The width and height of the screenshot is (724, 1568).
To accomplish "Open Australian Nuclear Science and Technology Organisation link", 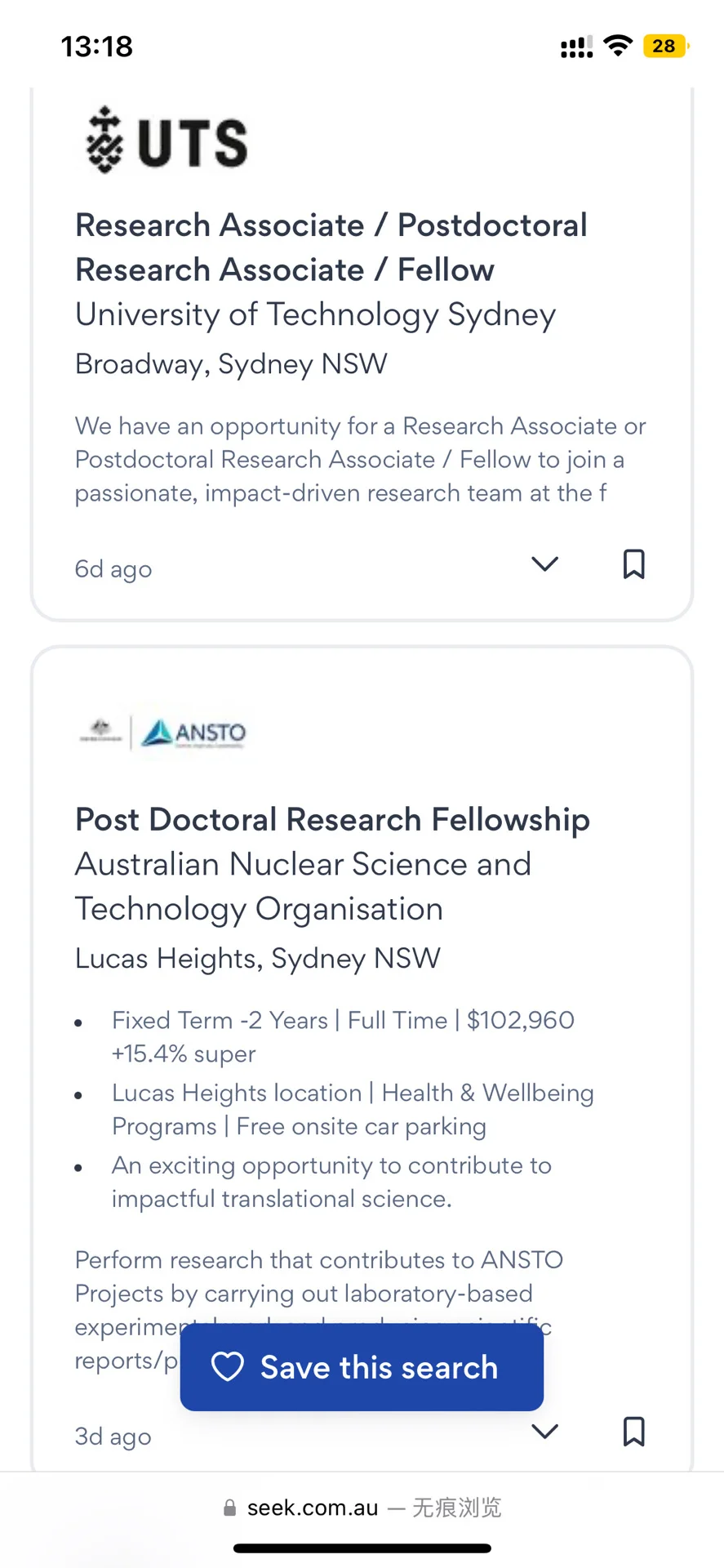I will (303, 887).
